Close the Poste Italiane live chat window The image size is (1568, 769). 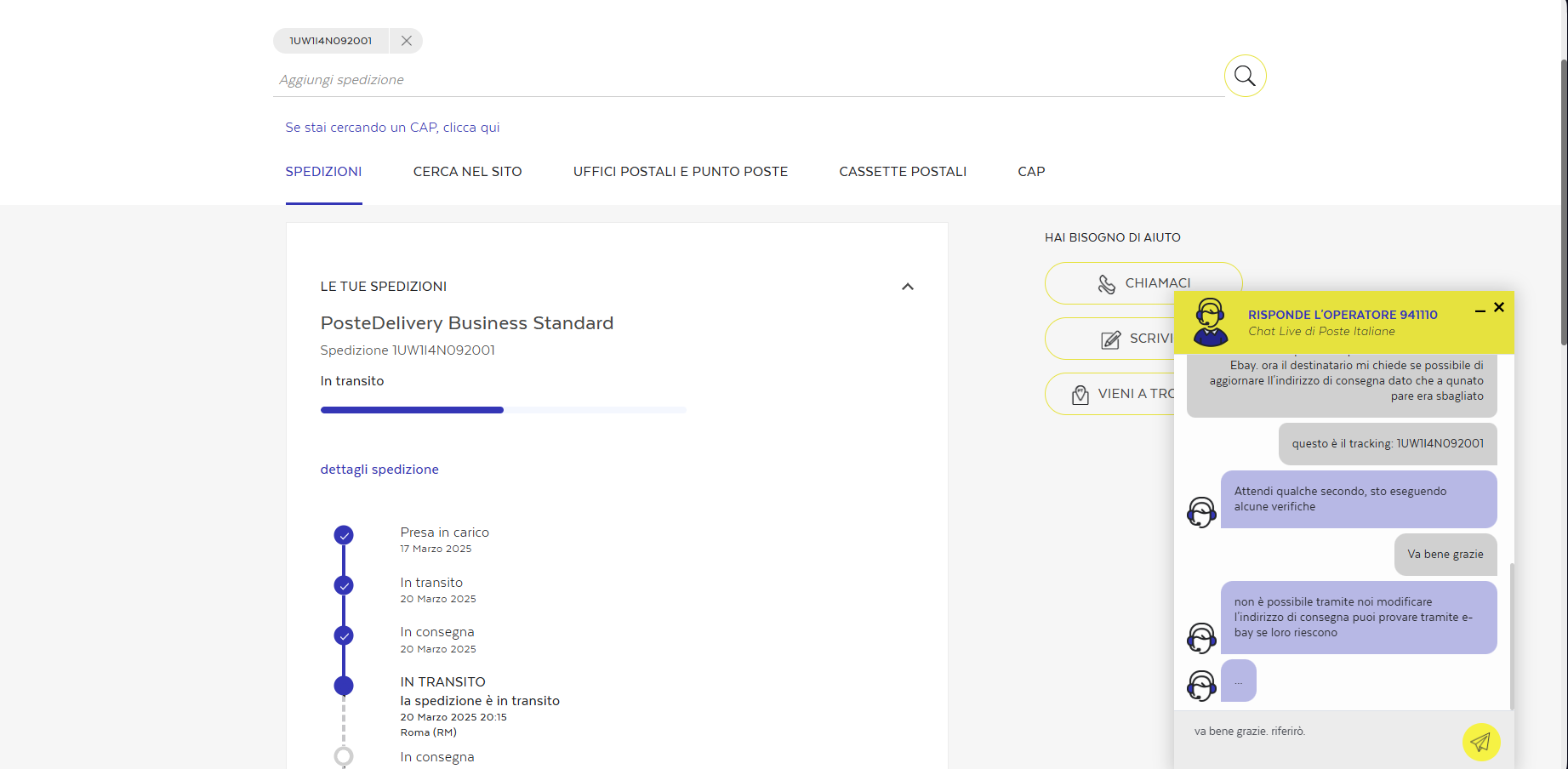pos(1499,307)
